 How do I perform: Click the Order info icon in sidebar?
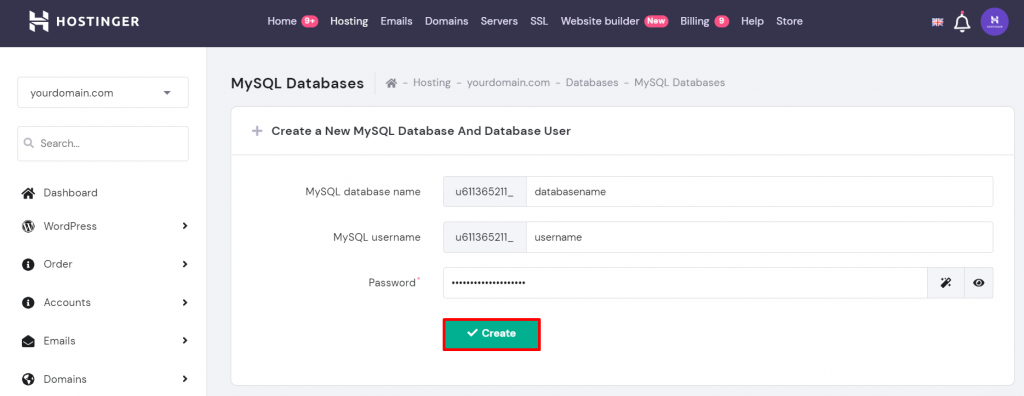[27, 265]
